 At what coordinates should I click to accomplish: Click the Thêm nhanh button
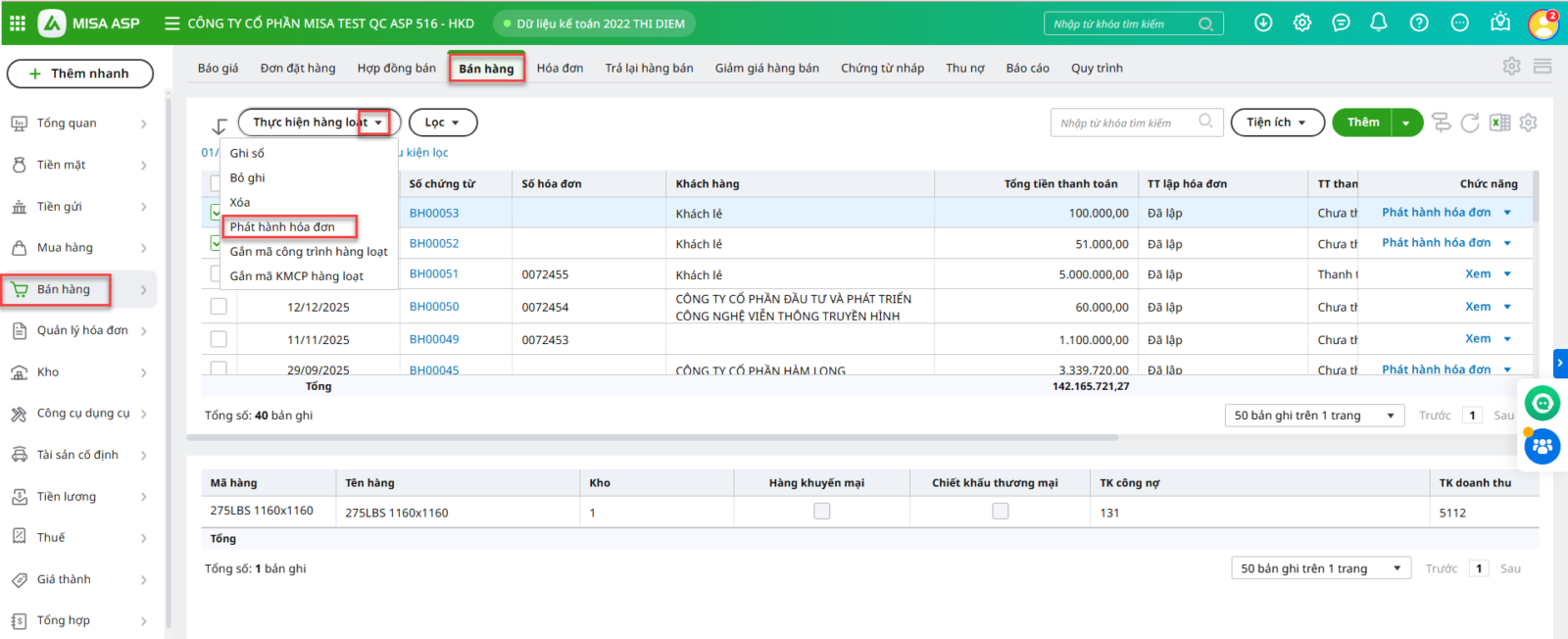(80, 74)
